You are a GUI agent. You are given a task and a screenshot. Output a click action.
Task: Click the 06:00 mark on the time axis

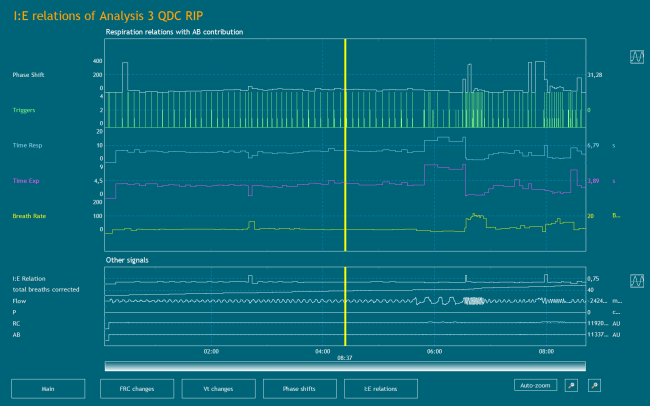[434, 351]
